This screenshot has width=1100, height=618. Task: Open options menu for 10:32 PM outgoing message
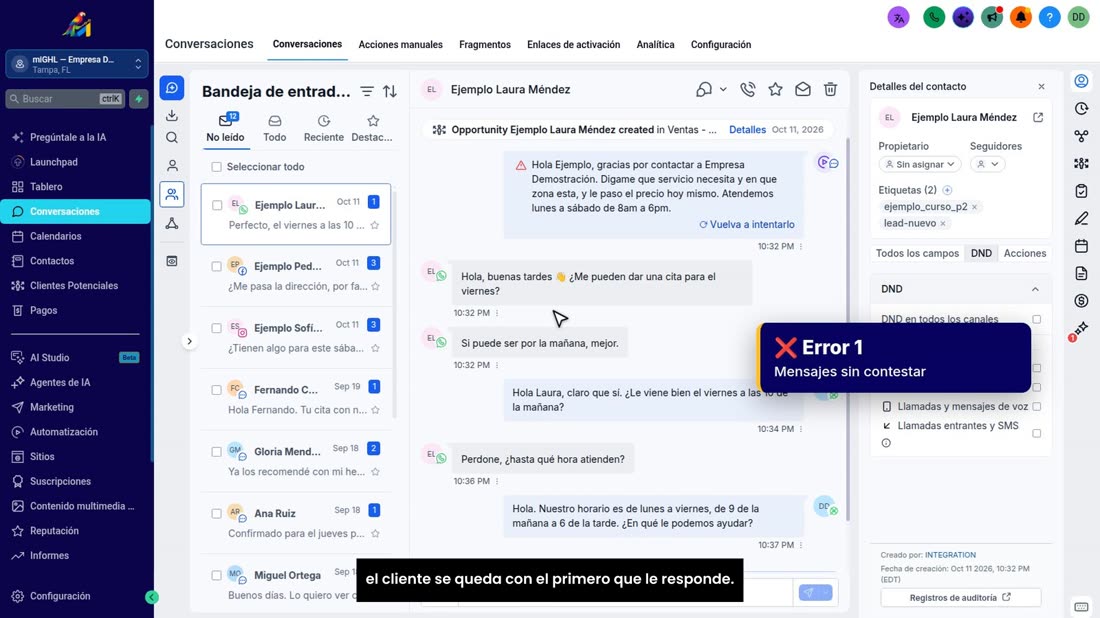click(801, 247)
